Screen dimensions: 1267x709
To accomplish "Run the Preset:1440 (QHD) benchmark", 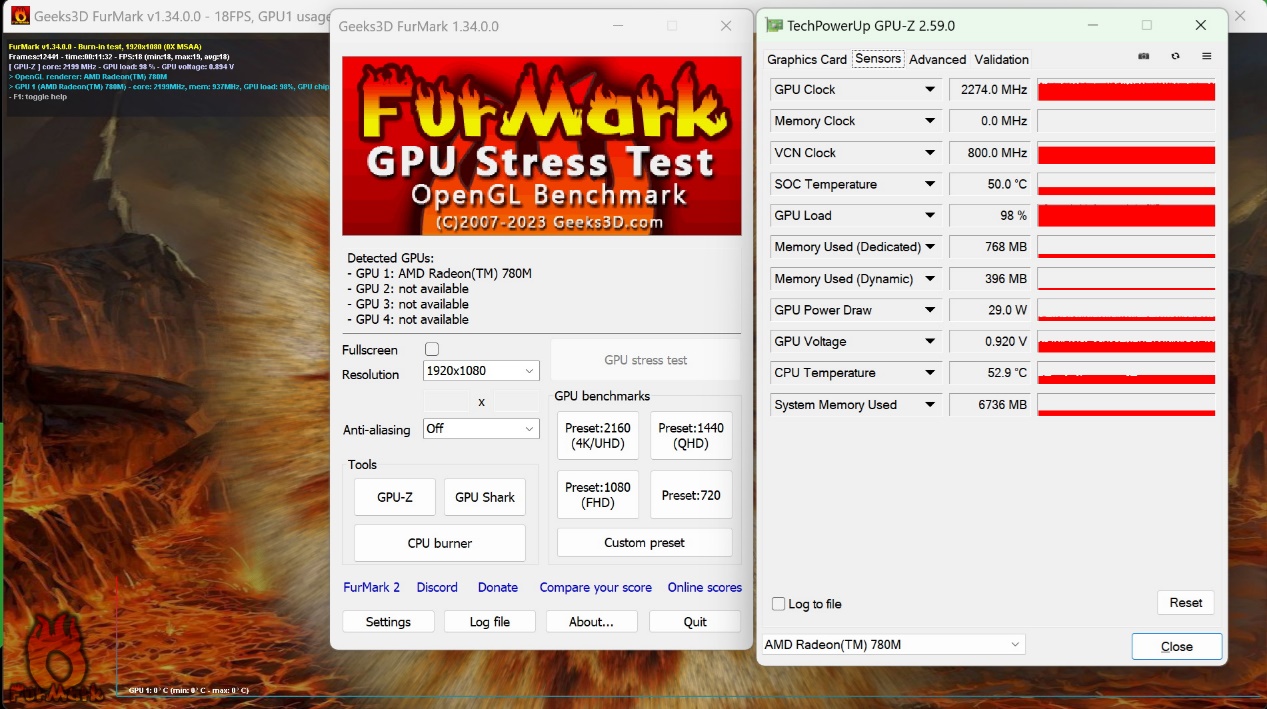I will (691, 436).
